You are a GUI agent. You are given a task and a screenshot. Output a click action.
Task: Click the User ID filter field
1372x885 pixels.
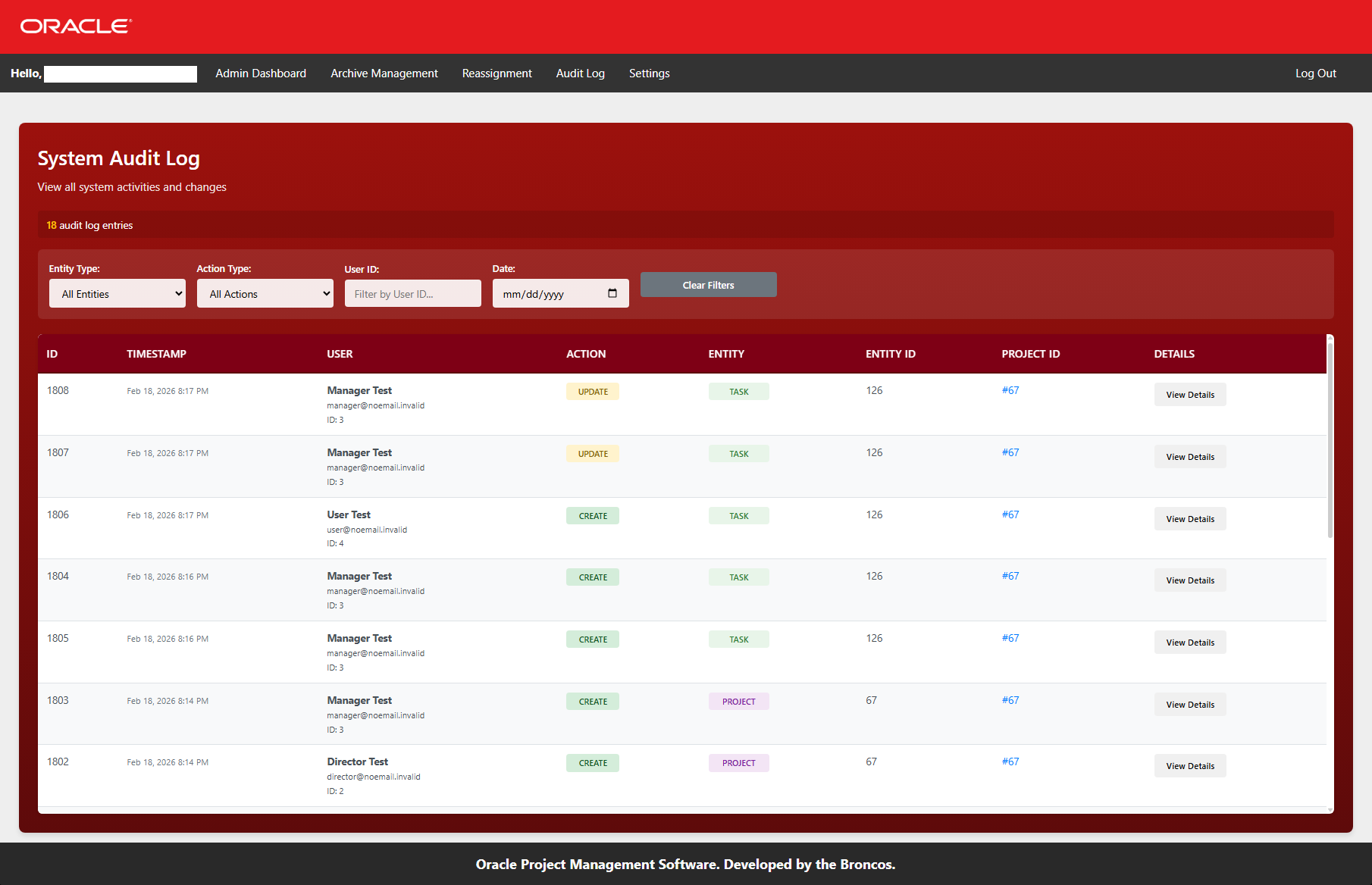[412, 294]
